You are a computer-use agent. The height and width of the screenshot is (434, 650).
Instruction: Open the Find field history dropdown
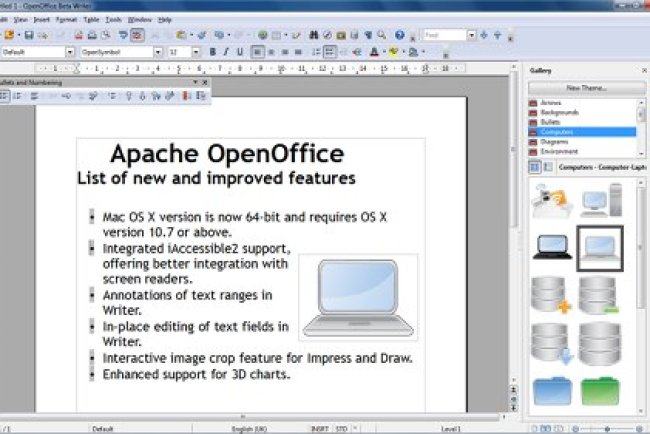pyautogui.click(x=472, y=35)
